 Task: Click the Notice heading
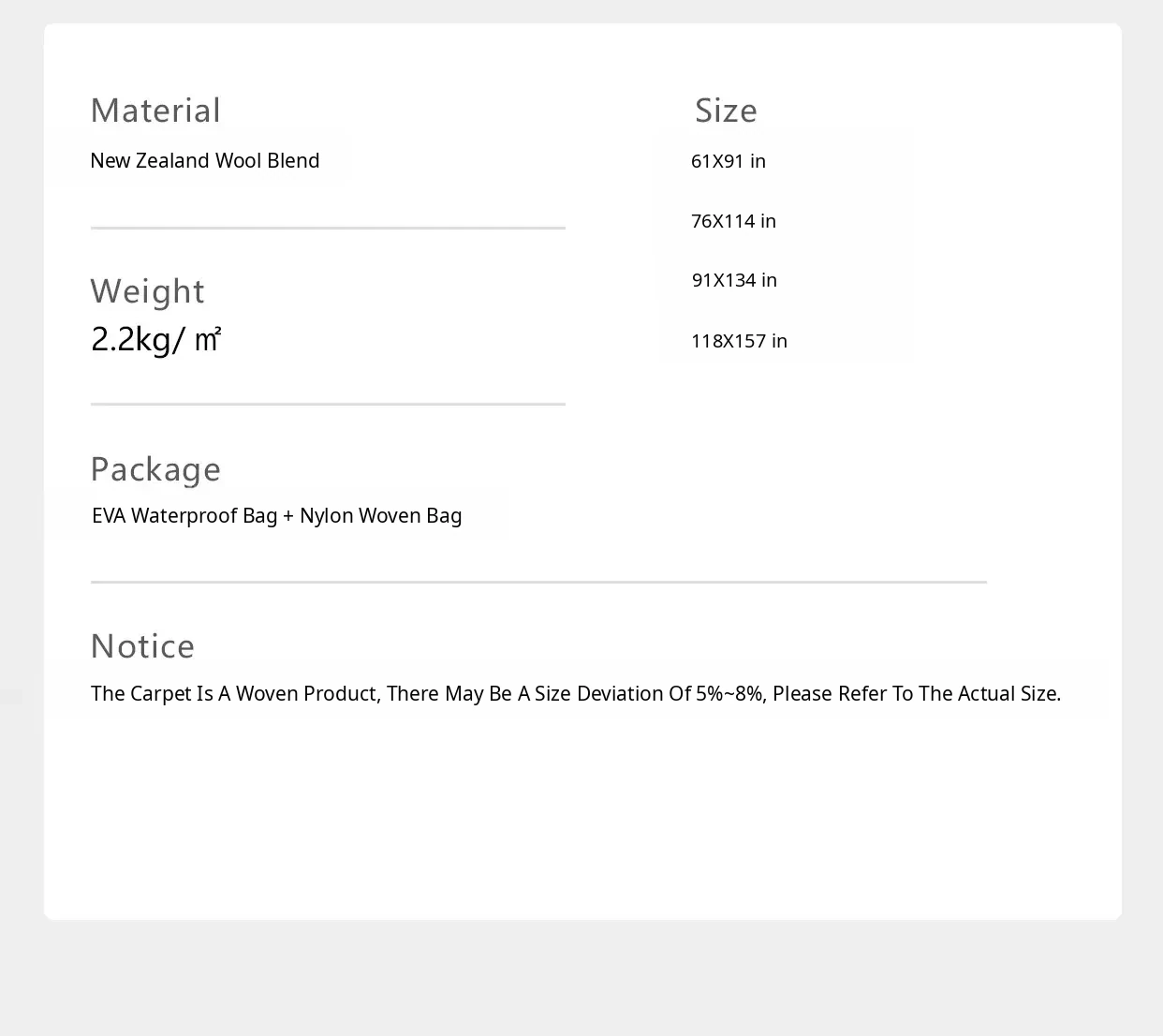point(142,646)
